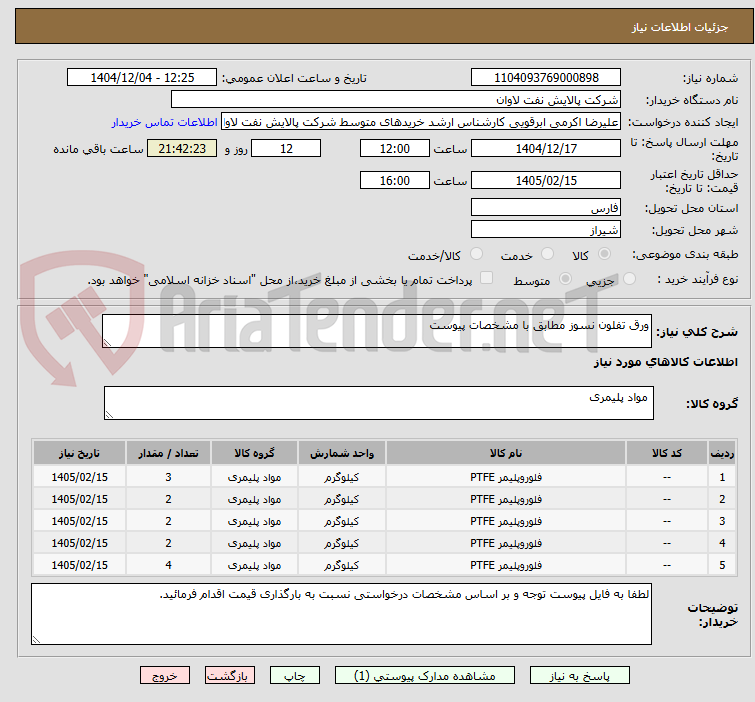Click فلوروپلیمر PTFE in row 1
The image size is (755, 702).
tap(506, 477)
